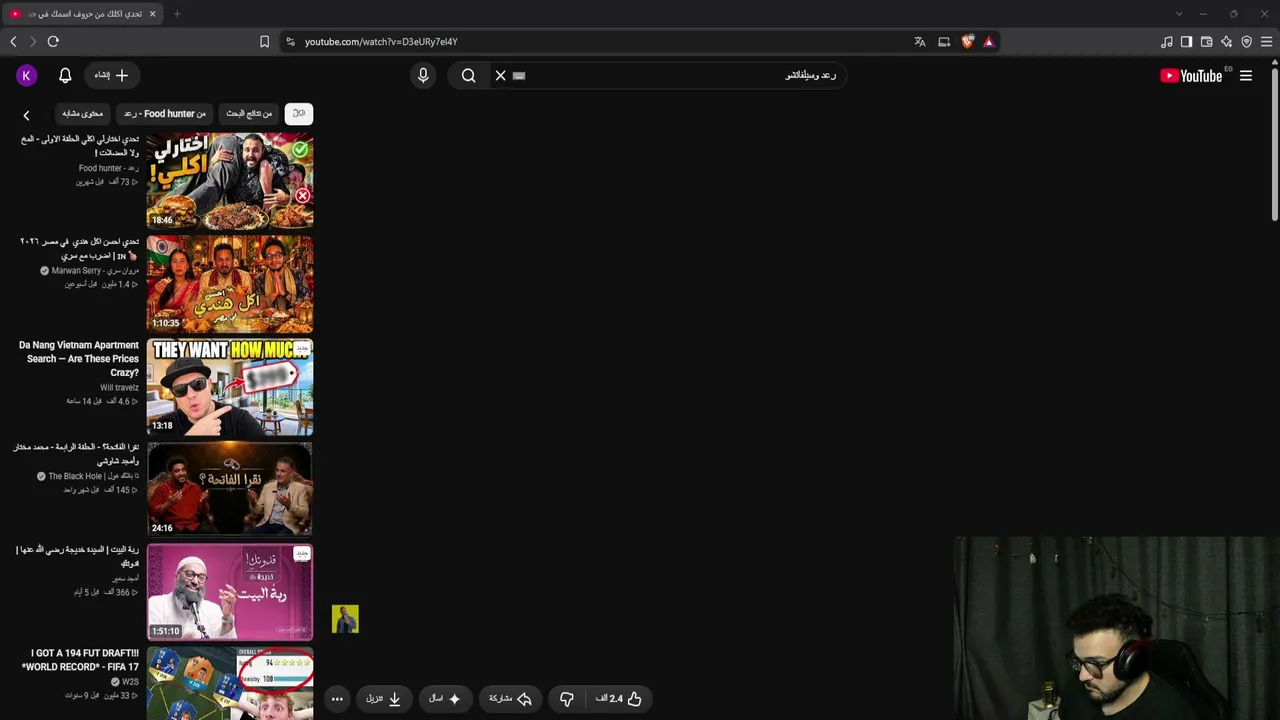This screenshot has height=720, width=1280.
Task: Click the Ask (اسأل) sparkle button
Action: 445,699
